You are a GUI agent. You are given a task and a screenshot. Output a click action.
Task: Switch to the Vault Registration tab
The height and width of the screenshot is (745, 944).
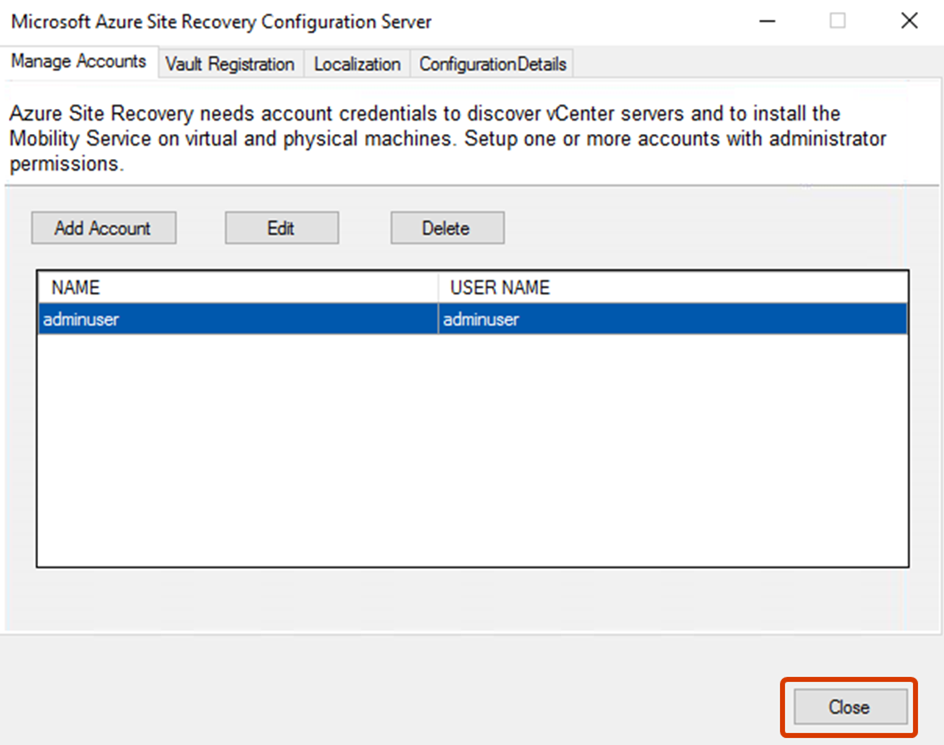pyautogui.click(x=229, y=63)
